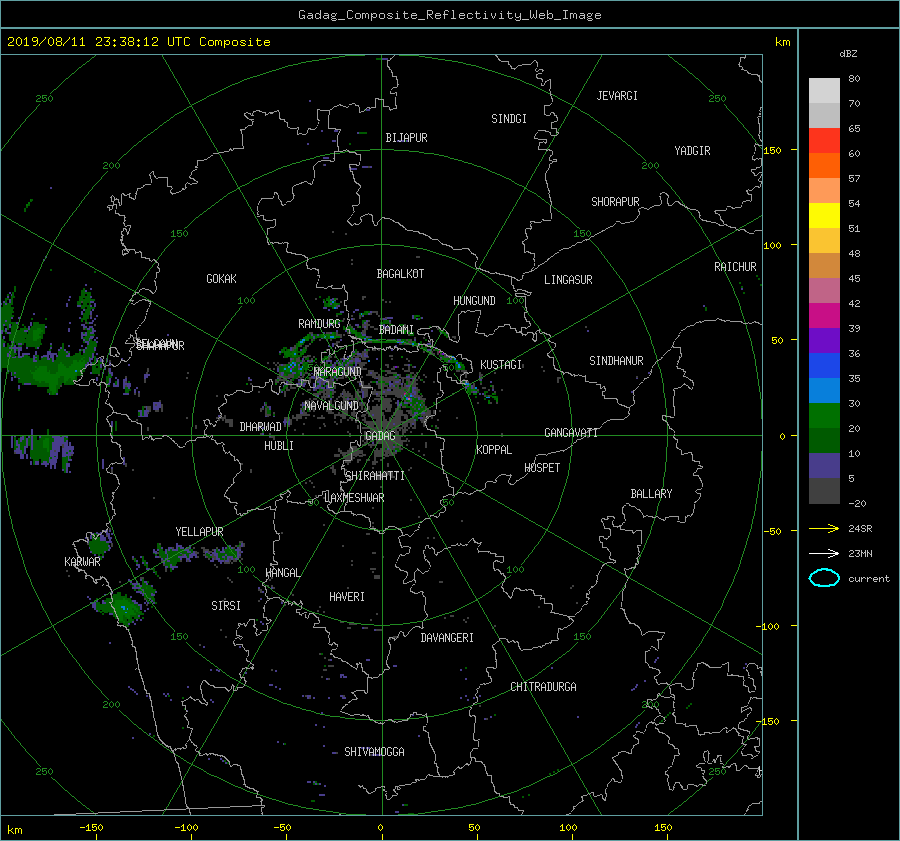This screenshot has height=841, width=900.
Task: Click the HANGAL label
Action: pyautogui.click(x=283, y=573)
